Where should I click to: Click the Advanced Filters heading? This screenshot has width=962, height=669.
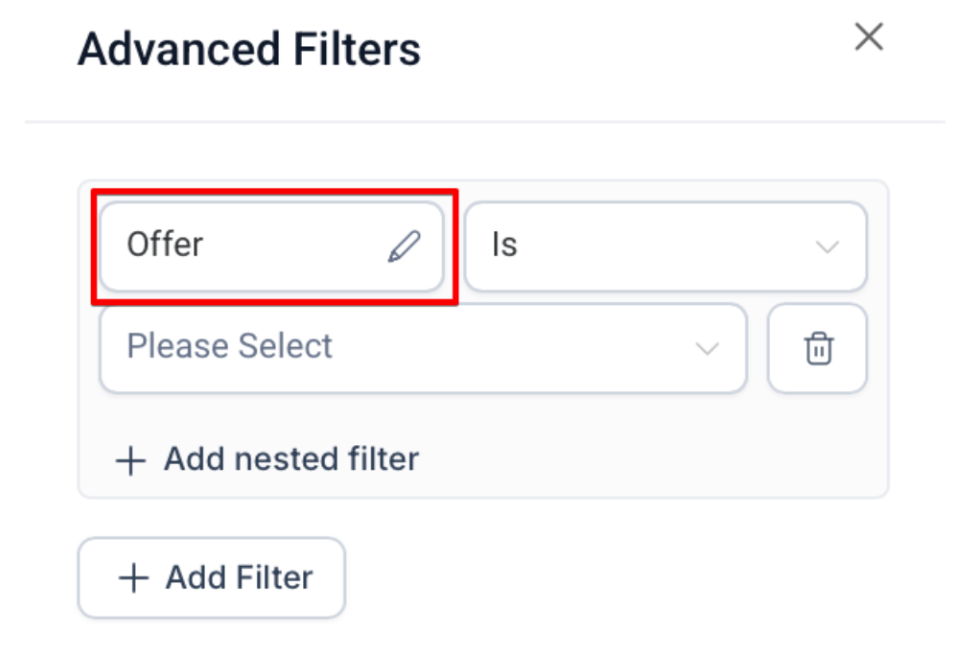249,49
